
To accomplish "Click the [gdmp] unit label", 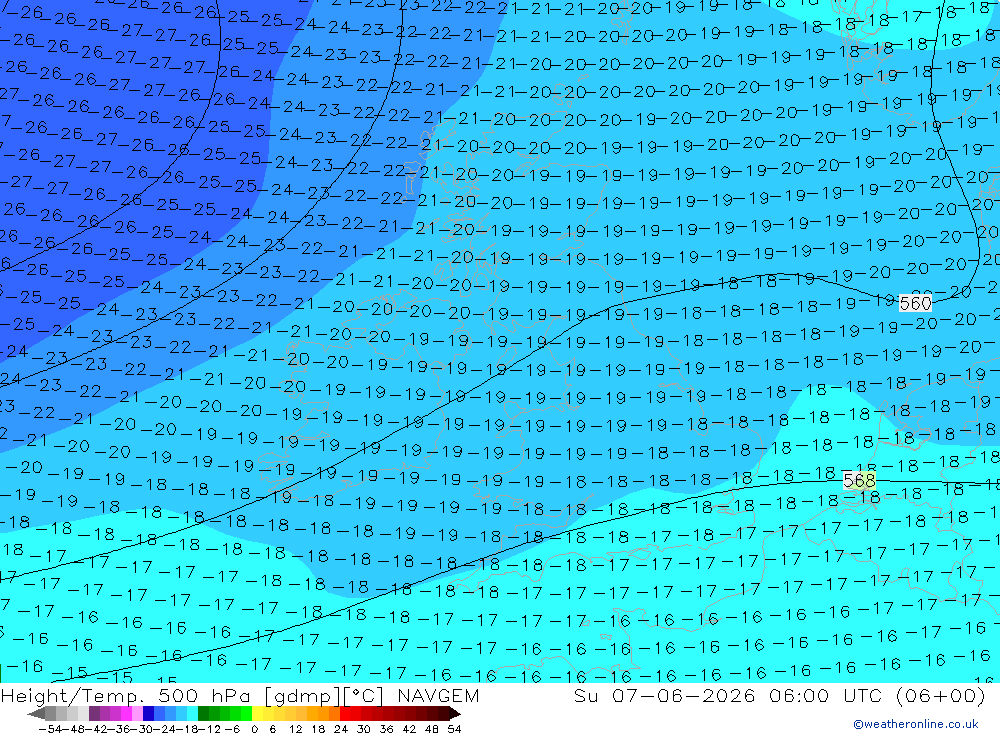I will [302, 696].
